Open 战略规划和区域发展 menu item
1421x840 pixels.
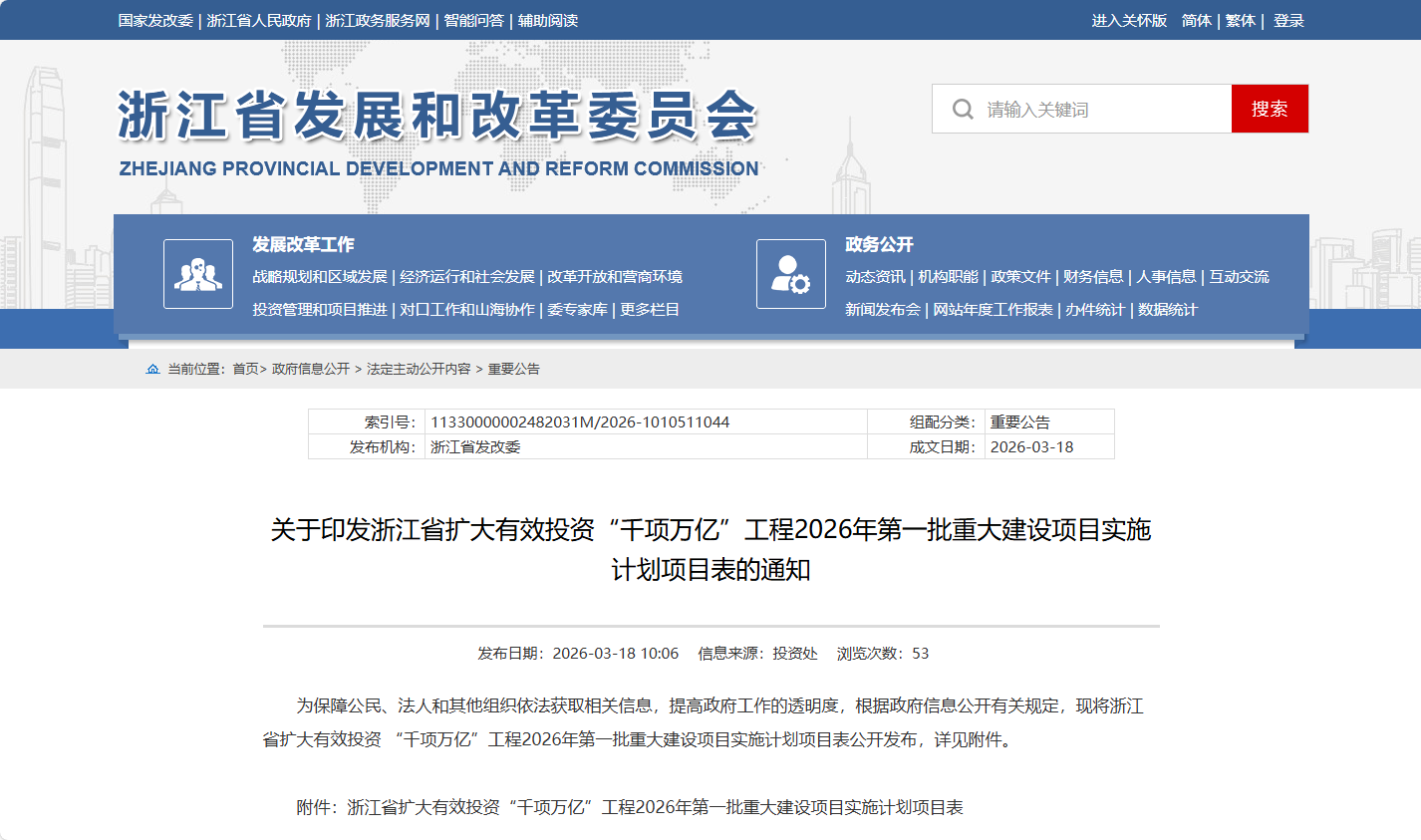pos(320,277)
